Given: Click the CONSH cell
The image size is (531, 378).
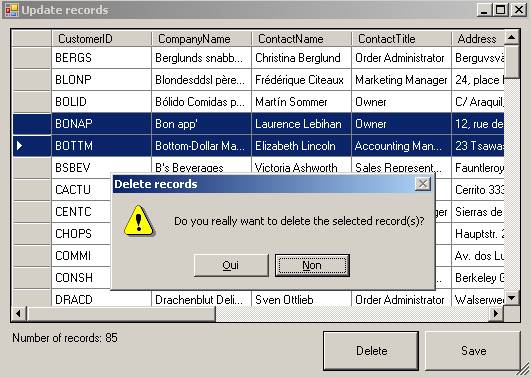Looking at the screenshot, I should 81,278.
